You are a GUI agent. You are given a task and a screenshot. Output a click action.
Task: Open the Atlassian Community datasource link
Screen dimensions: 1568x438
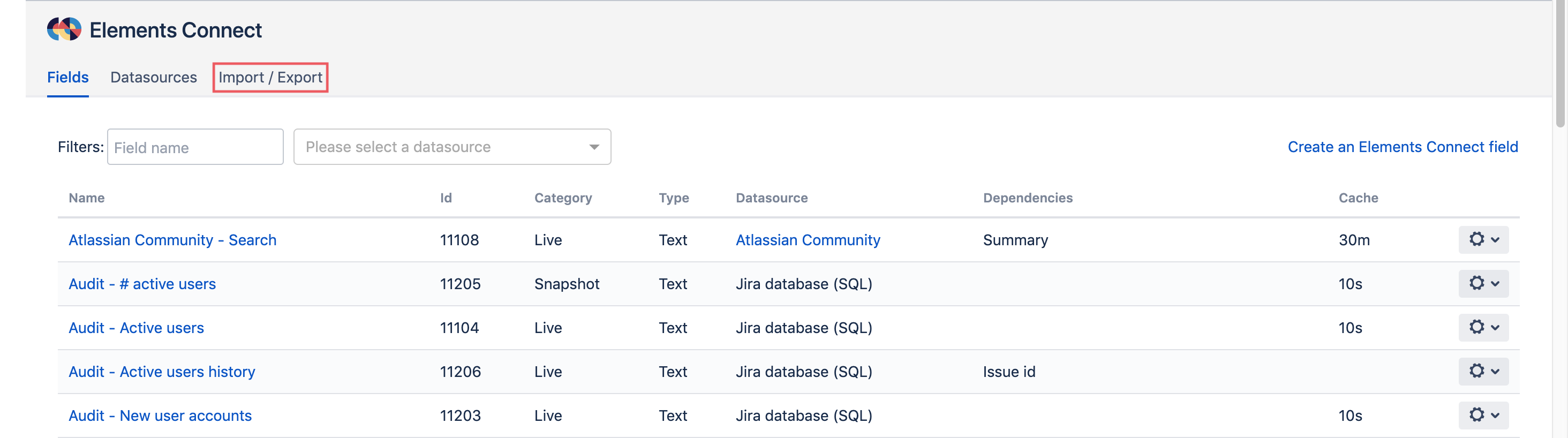pos(808,240)
